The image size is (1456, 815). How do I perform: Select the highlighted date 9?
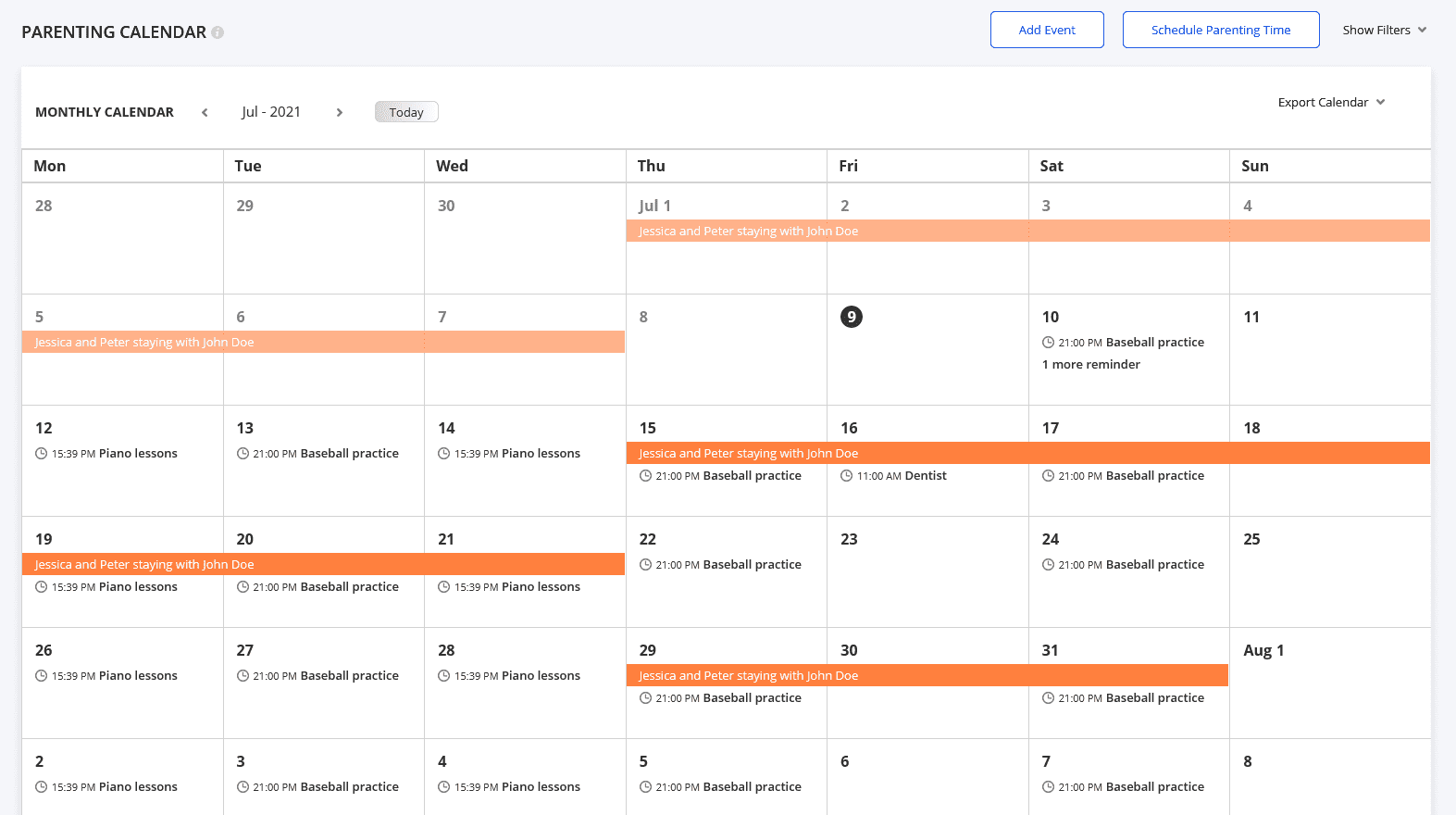point(851,317)
